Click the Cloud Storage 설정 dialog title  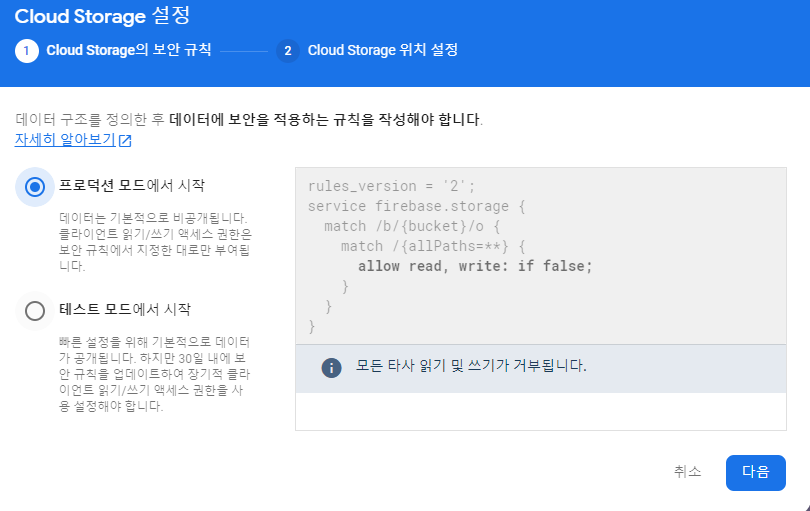pos(102,16)
